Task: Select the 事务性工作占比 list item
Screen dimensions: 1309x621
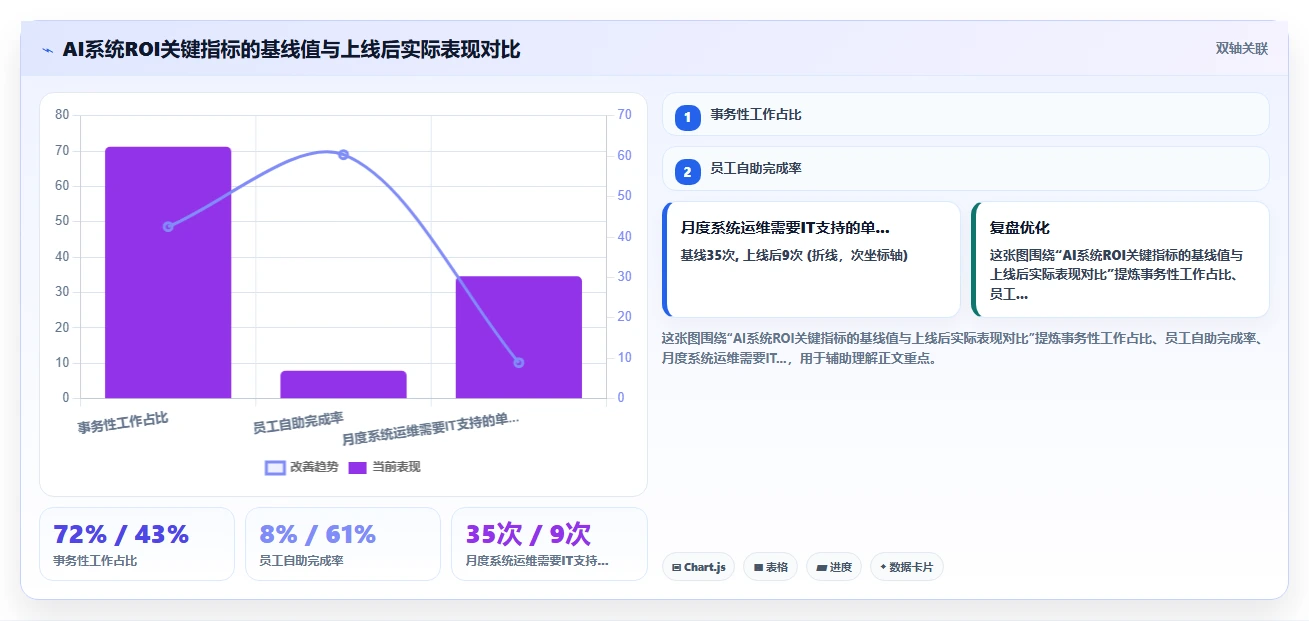Action: [965, 114]
